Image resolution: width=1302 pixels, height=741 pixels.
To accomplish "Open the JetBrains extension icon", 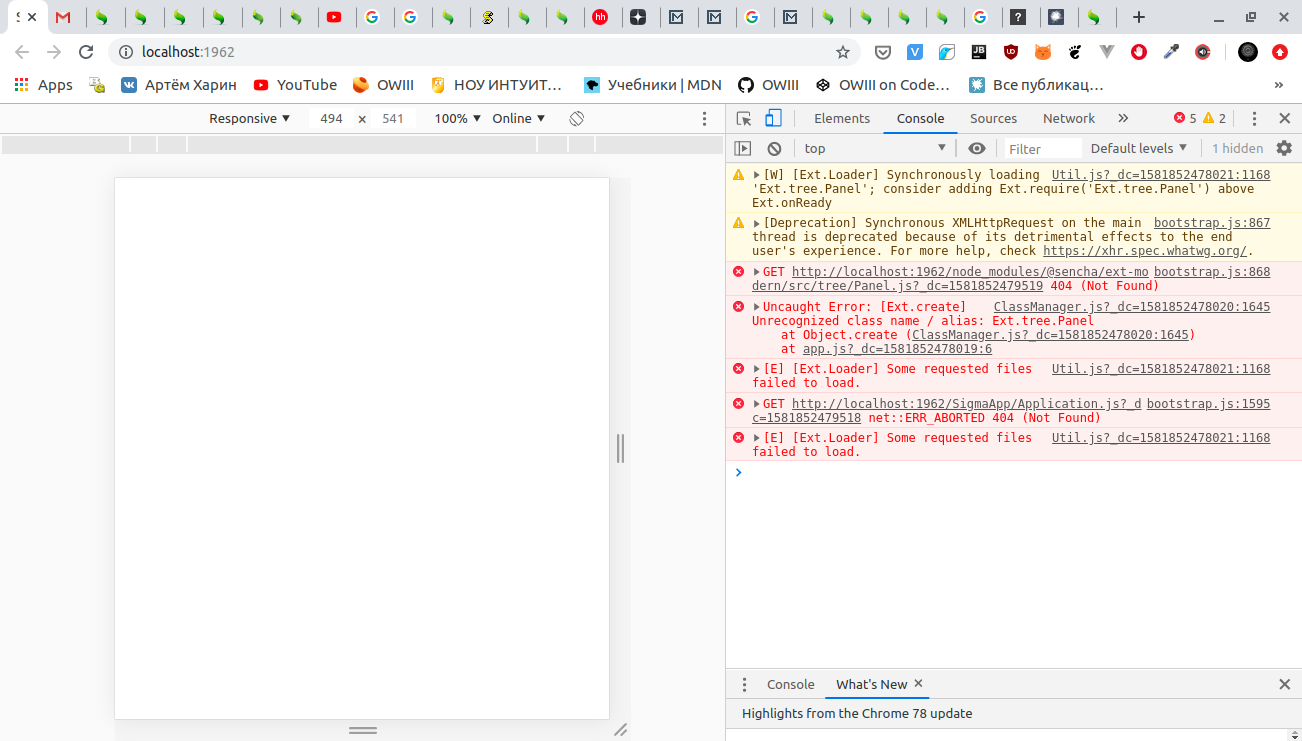I will [x=979, y=52].
